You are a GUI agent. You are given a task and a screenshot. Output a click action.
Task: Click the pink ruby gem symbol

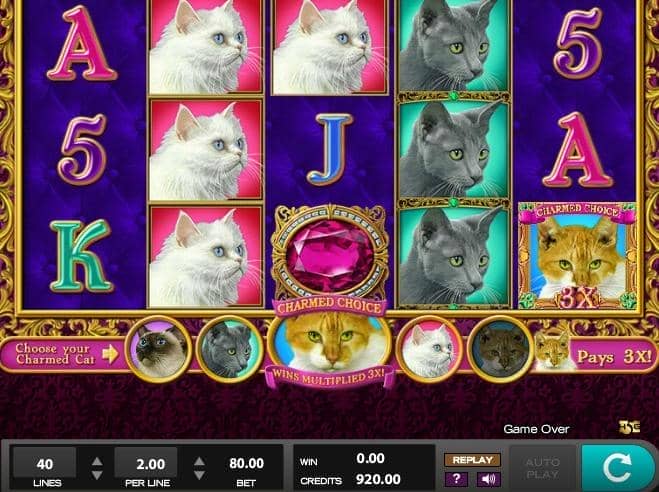(330, 255)
